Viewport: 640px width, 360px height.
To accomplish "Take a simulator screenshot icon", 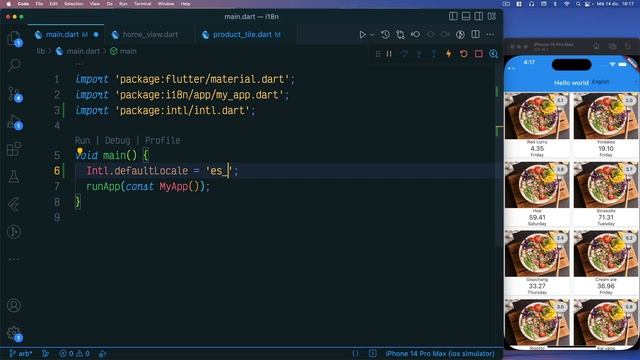I will tap(612, 46).
